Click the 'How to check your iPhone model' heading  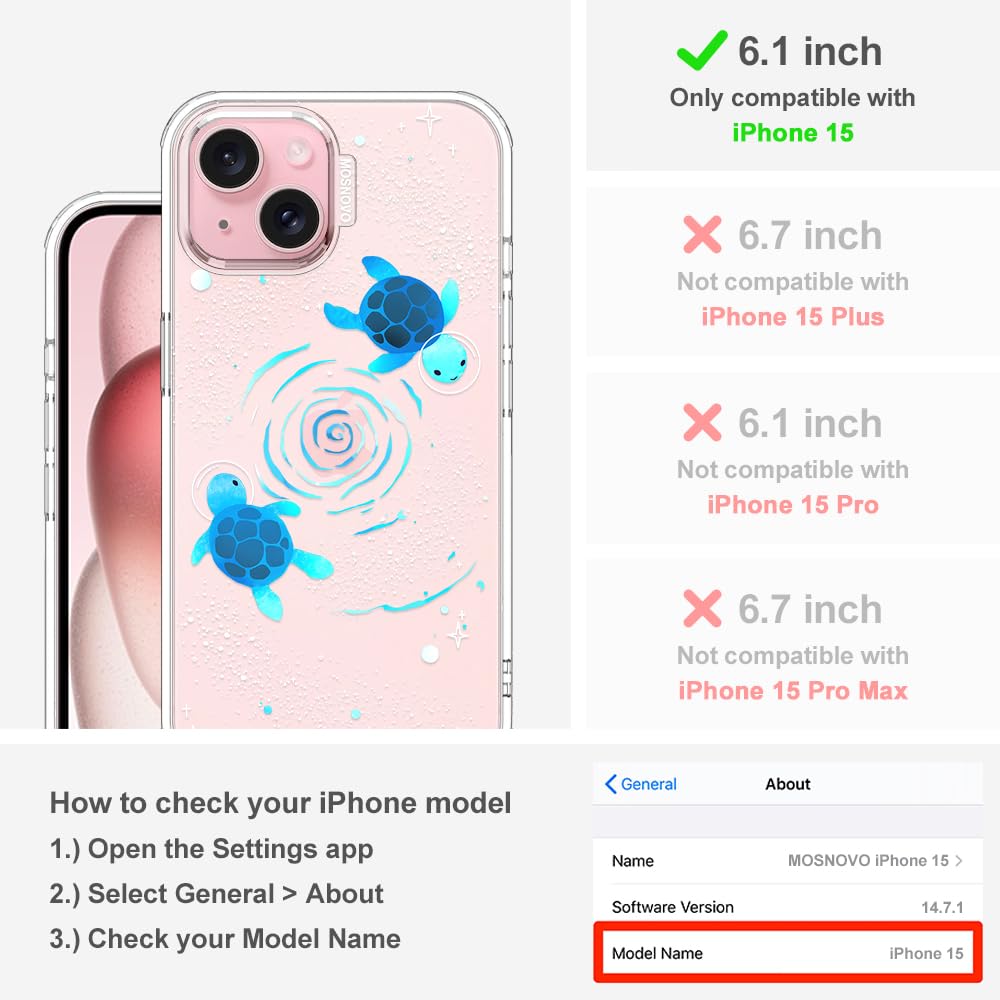[281, 803]
